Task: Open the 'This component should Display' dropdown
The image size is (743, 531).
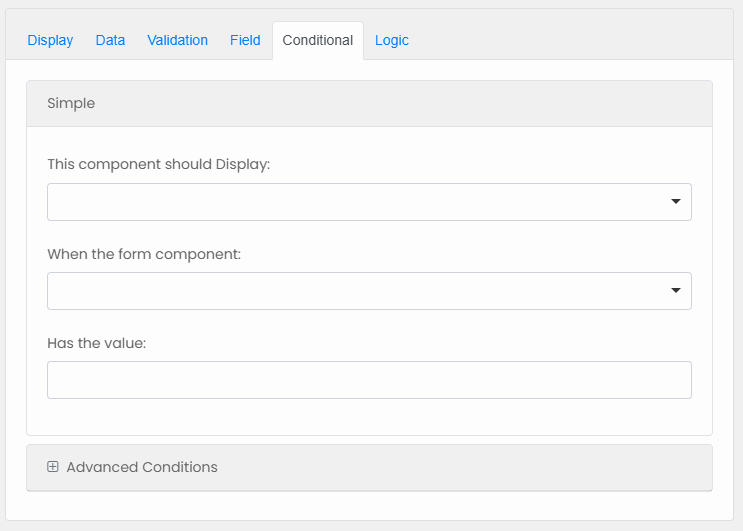Action: pos(360,202)
